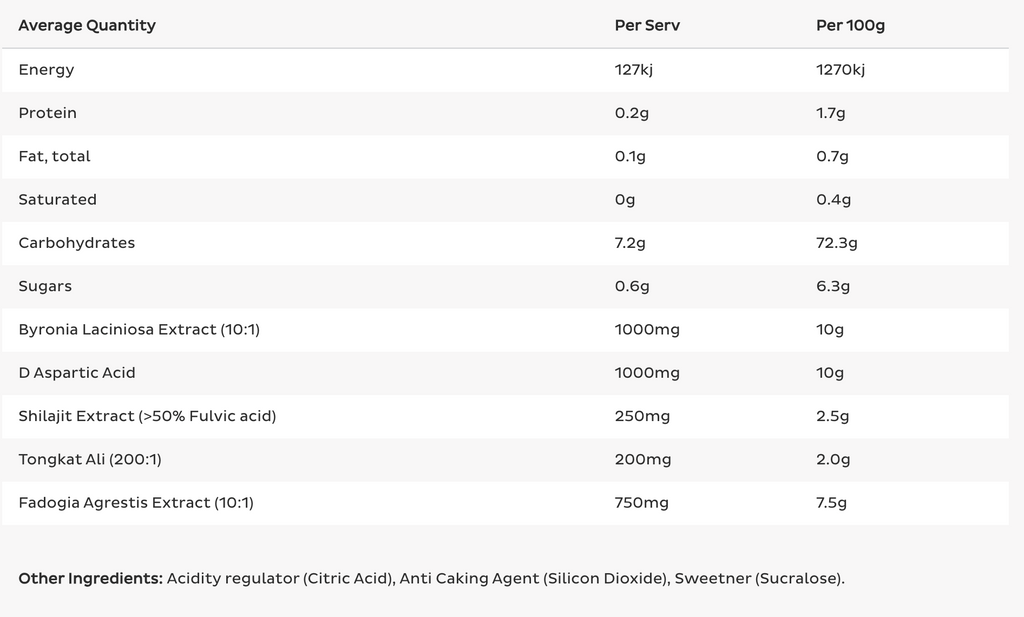Screen dimensions: 1024x617
Task: Click the Byronia Laciniosa Extract (10:1) label
Action: (139, 329)
